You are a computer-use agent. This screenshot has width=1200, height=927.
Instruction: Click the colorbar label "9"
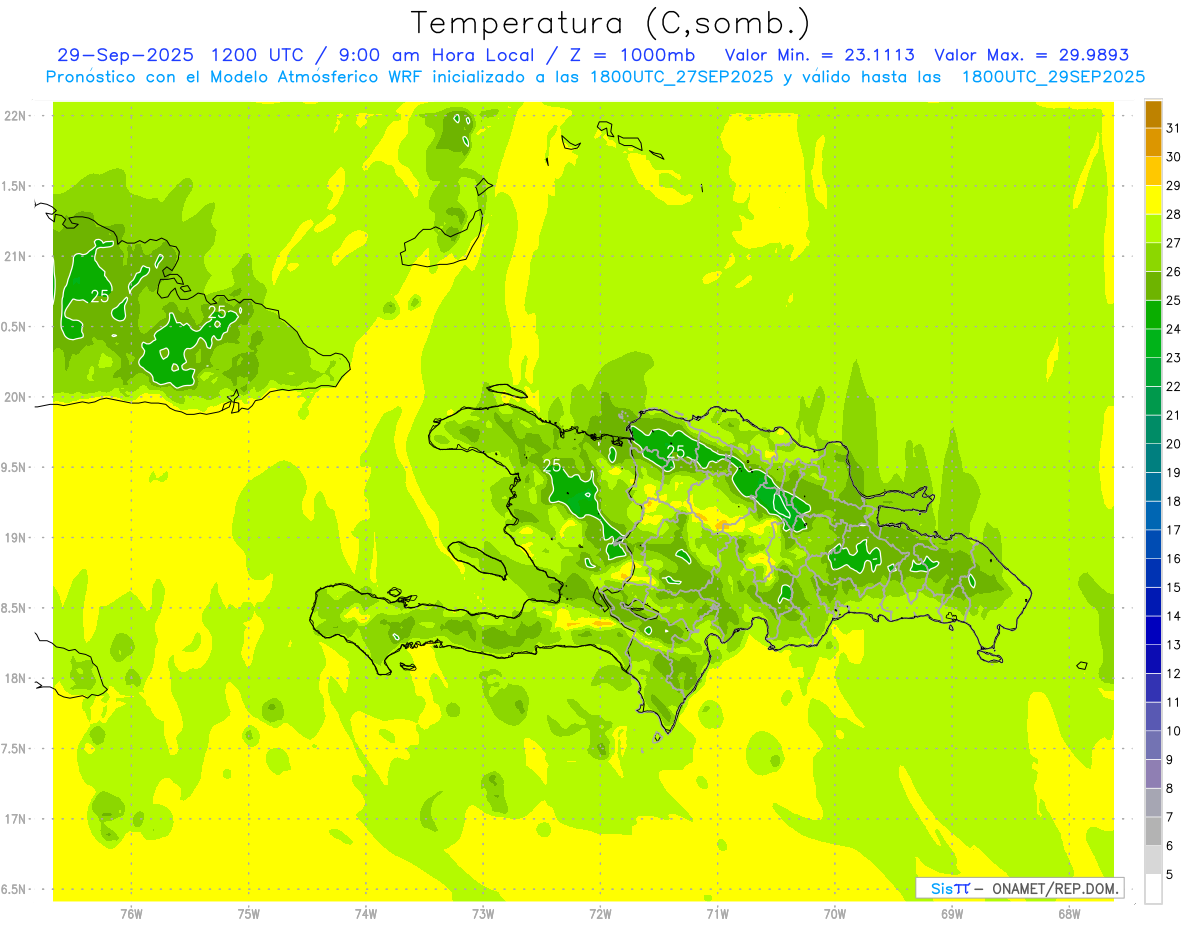[1170, 760]
